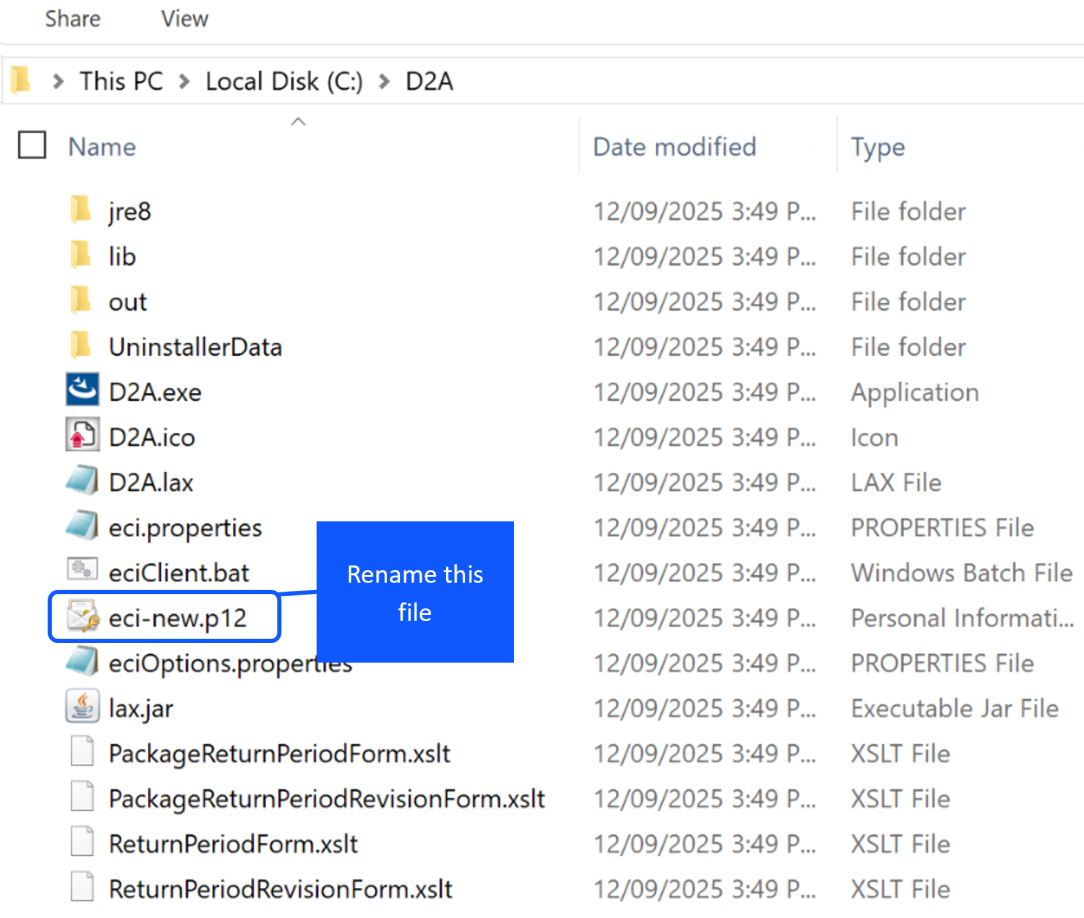
Task: Click the Type column header
Action: coord(877,147)
